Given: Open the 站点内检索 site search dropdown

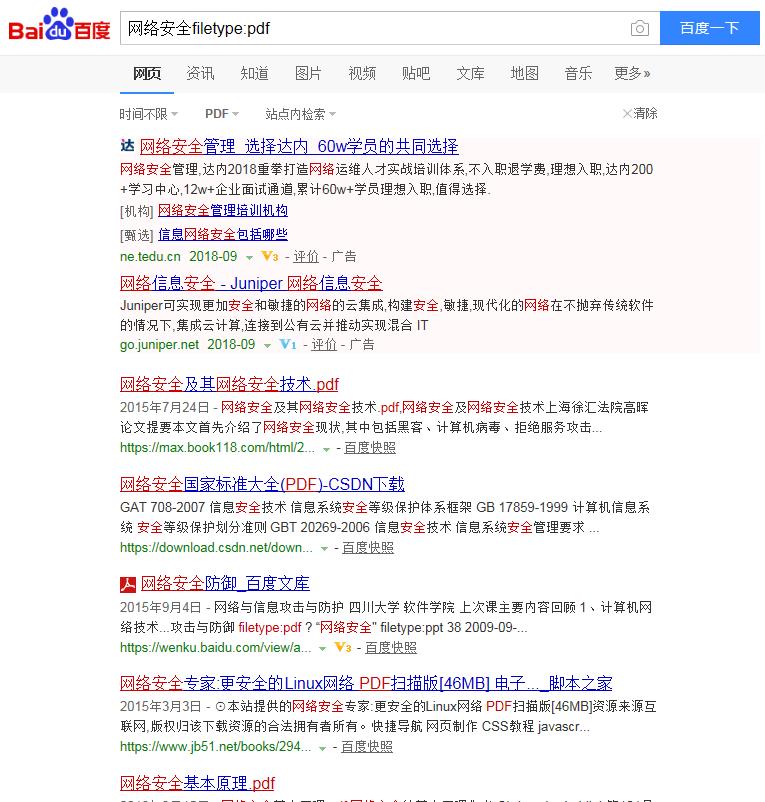Looking at the screenshot, I should (x=301, y=114).
